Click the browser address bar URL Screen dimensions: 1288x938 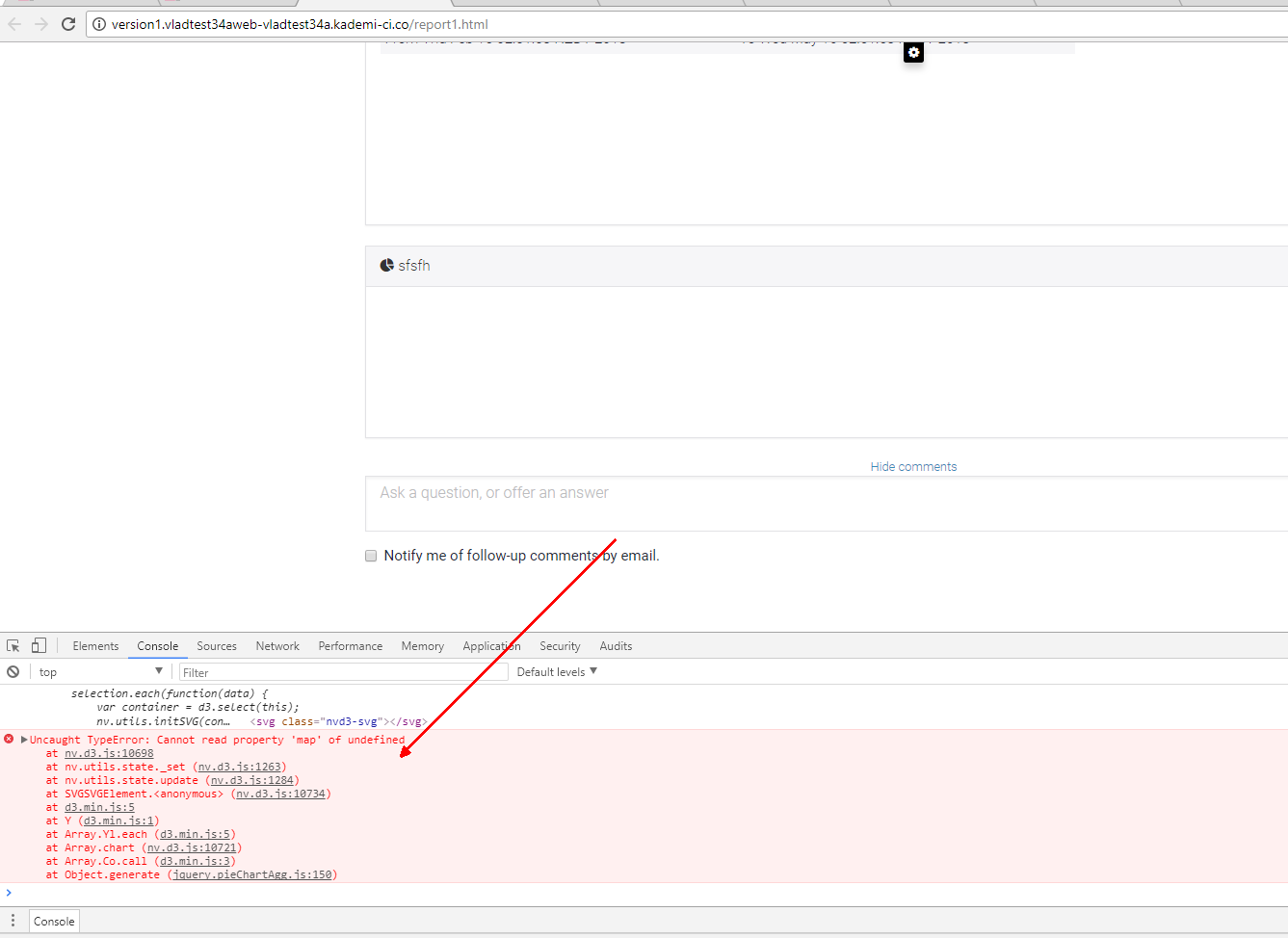(x=300, y=24)
